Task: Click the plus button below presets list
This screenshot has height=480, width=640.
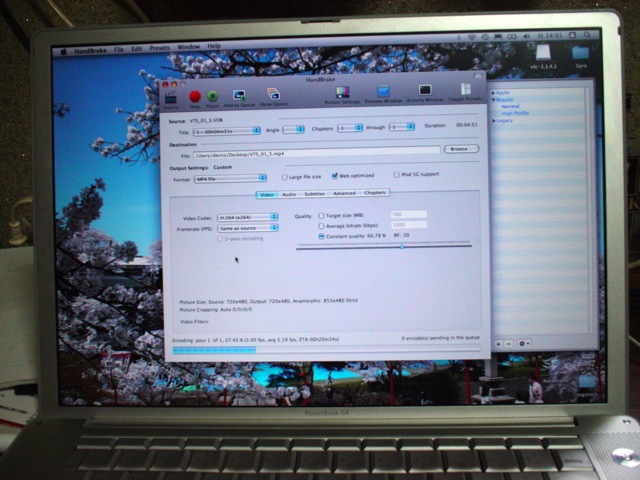Action: (x=498, y=344)
